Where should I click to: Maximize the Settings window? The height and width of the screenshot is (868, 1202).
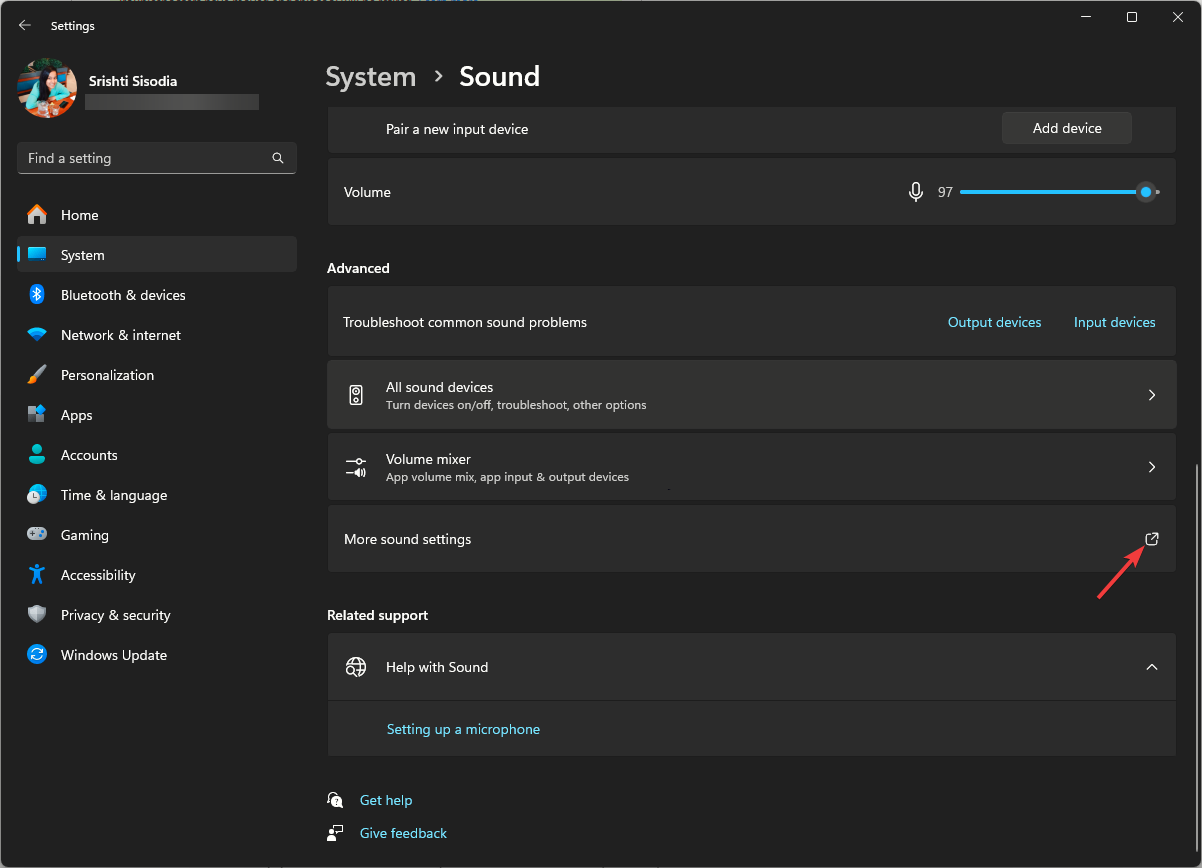[x=1132, y=17]
